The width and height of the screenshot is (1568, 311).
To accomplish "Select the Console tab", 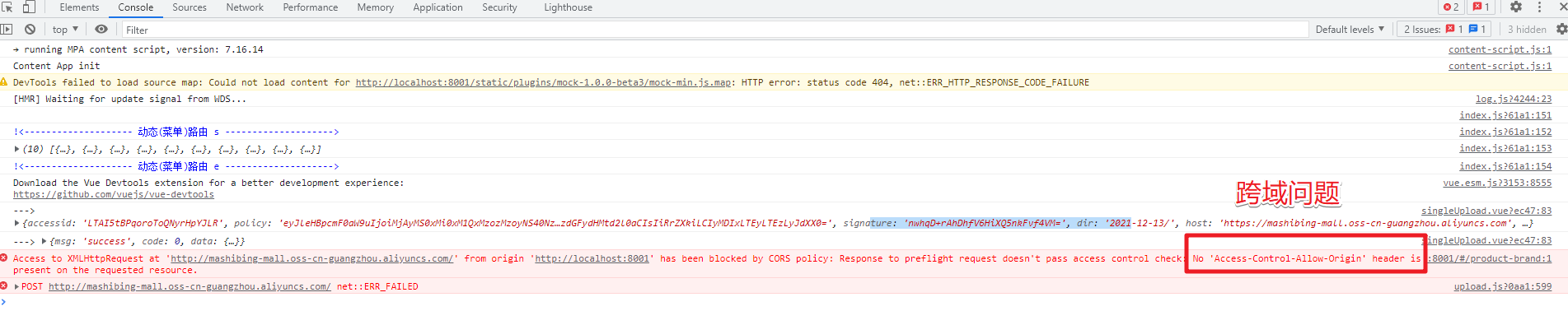I will click(136, 7).
